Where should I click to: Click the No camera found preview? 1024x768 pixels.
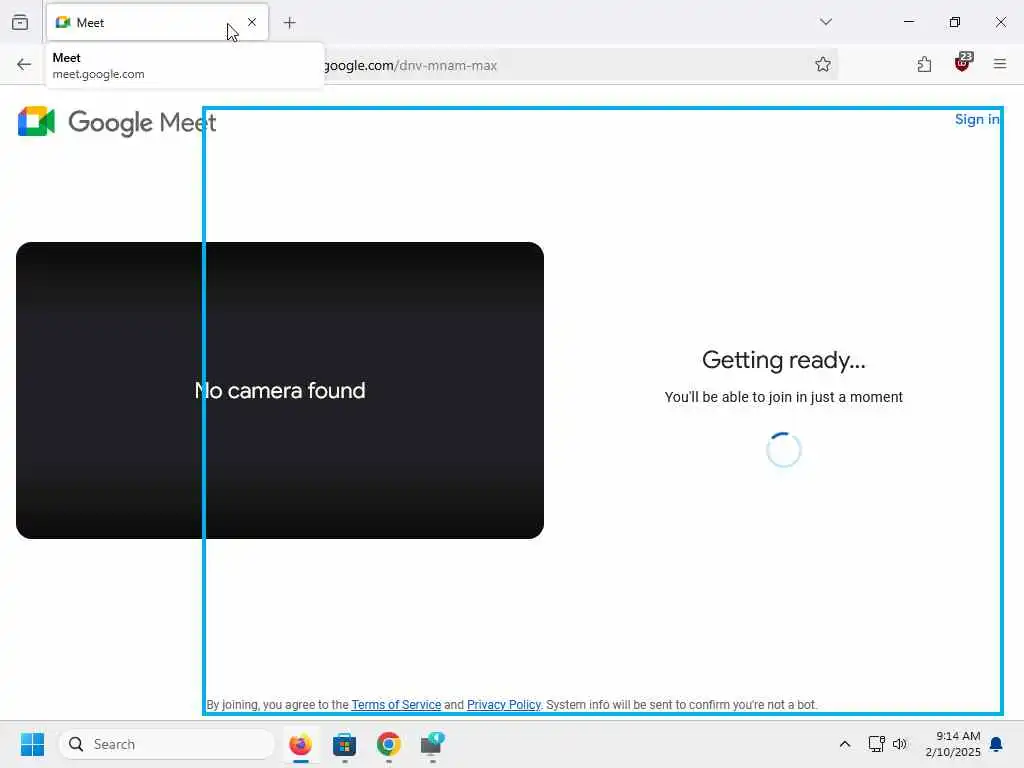pos(280,391)
